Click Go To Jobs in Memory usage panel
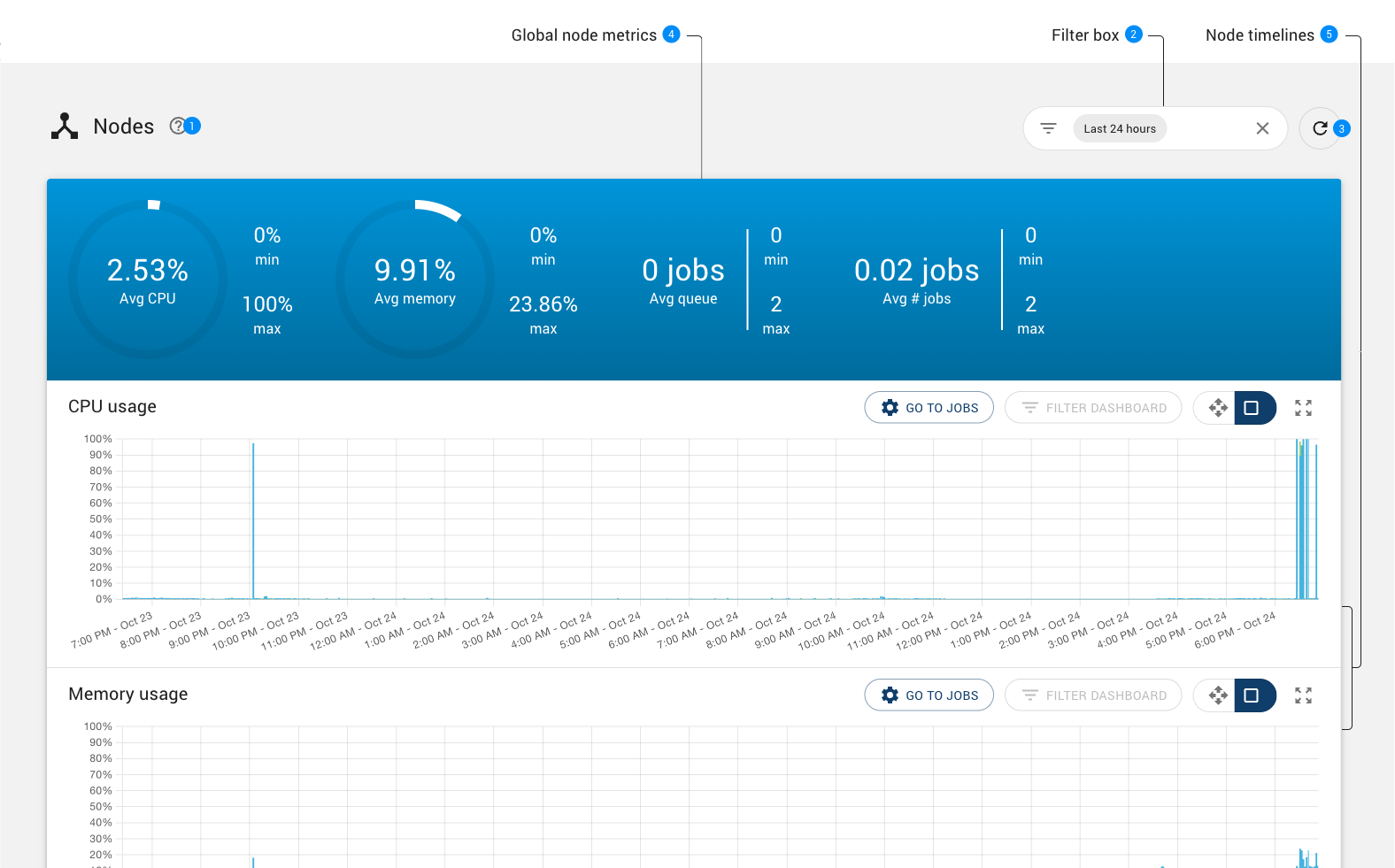Screen dimensions: 1395x868 coord(929,695)
